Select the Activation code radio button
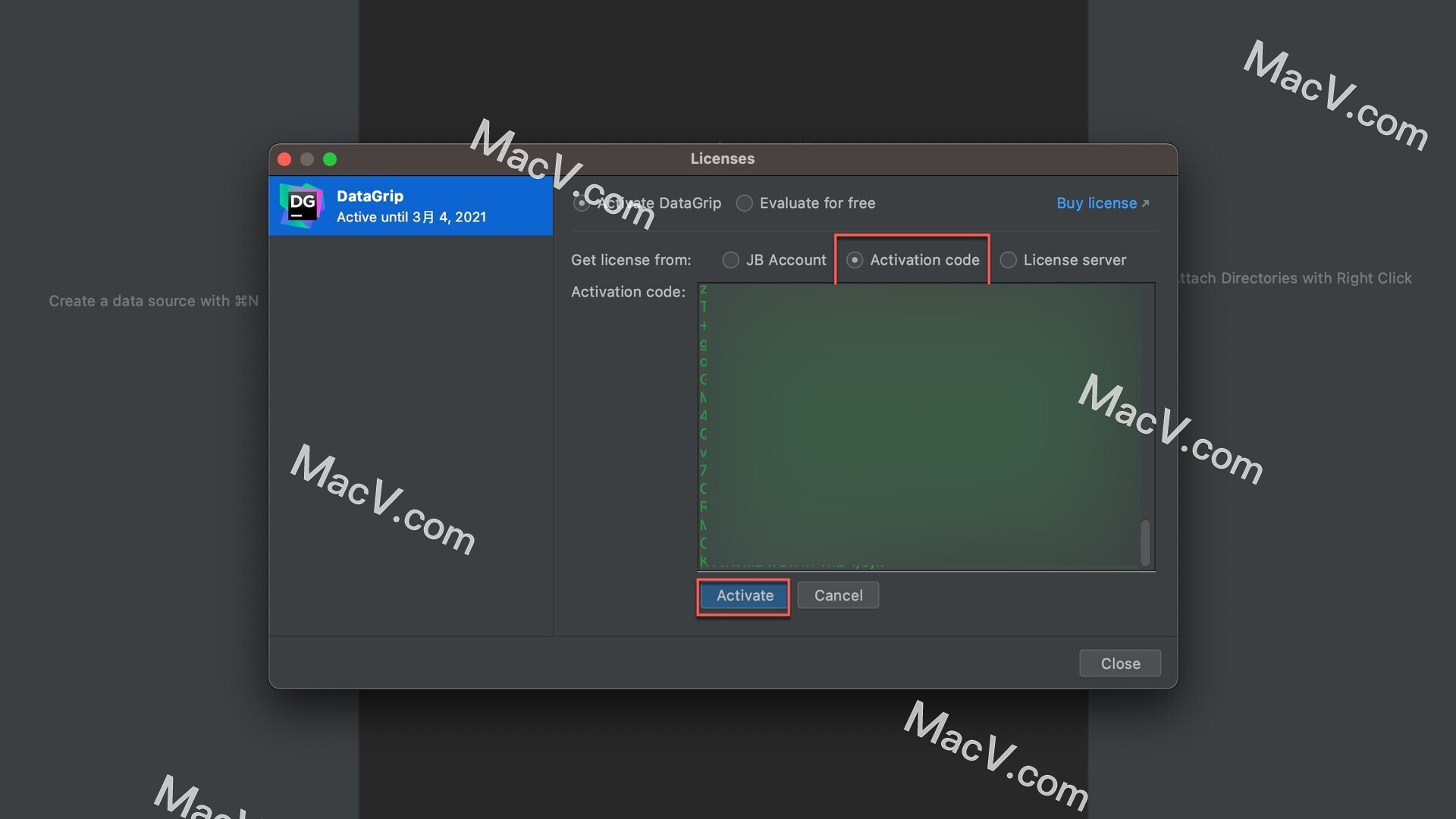1456x819 pixels. pyautogui.click(x=855, y=260)
